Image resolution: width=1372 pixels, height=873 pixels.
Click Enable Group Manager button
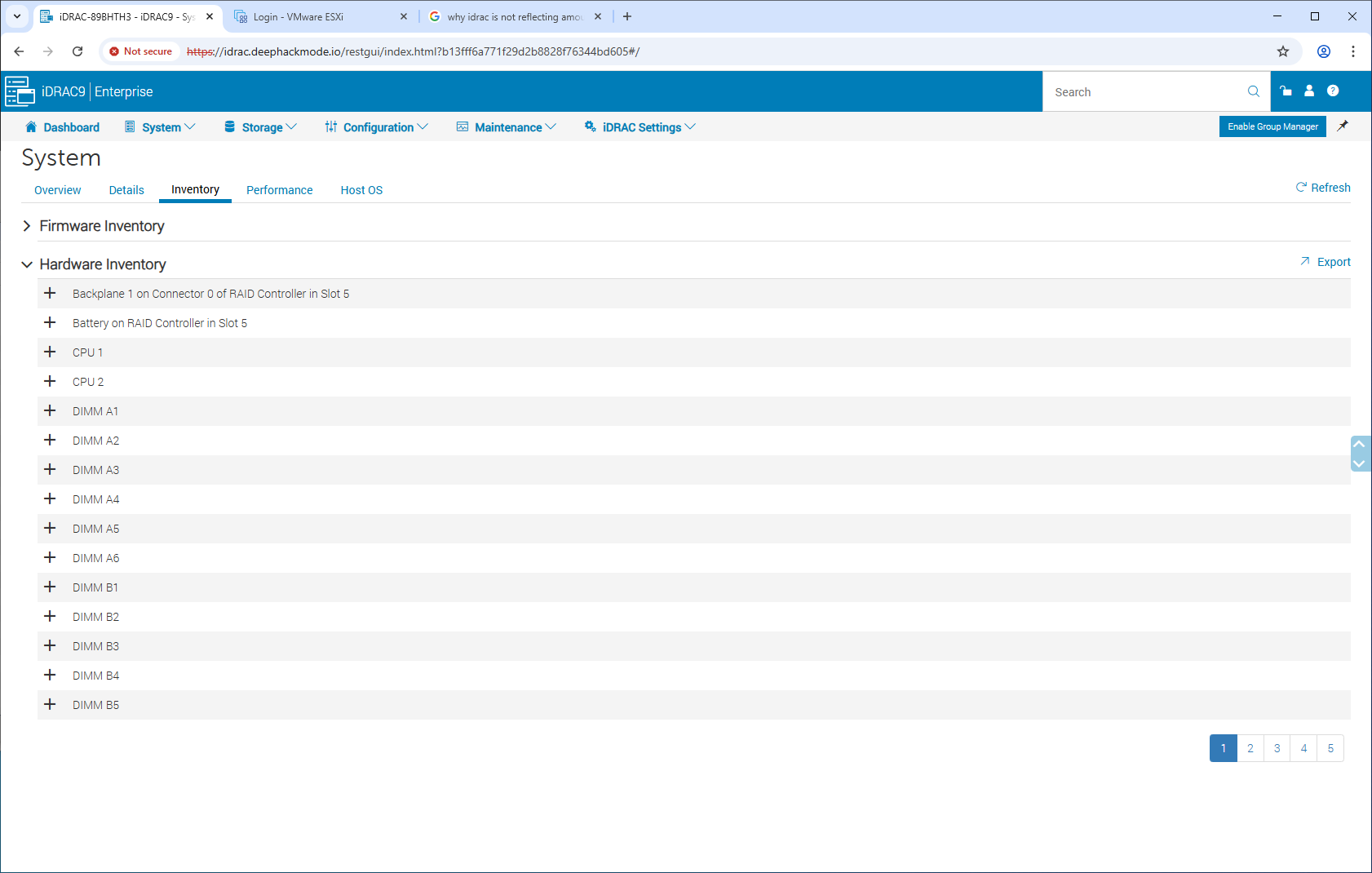point(1272,126)
